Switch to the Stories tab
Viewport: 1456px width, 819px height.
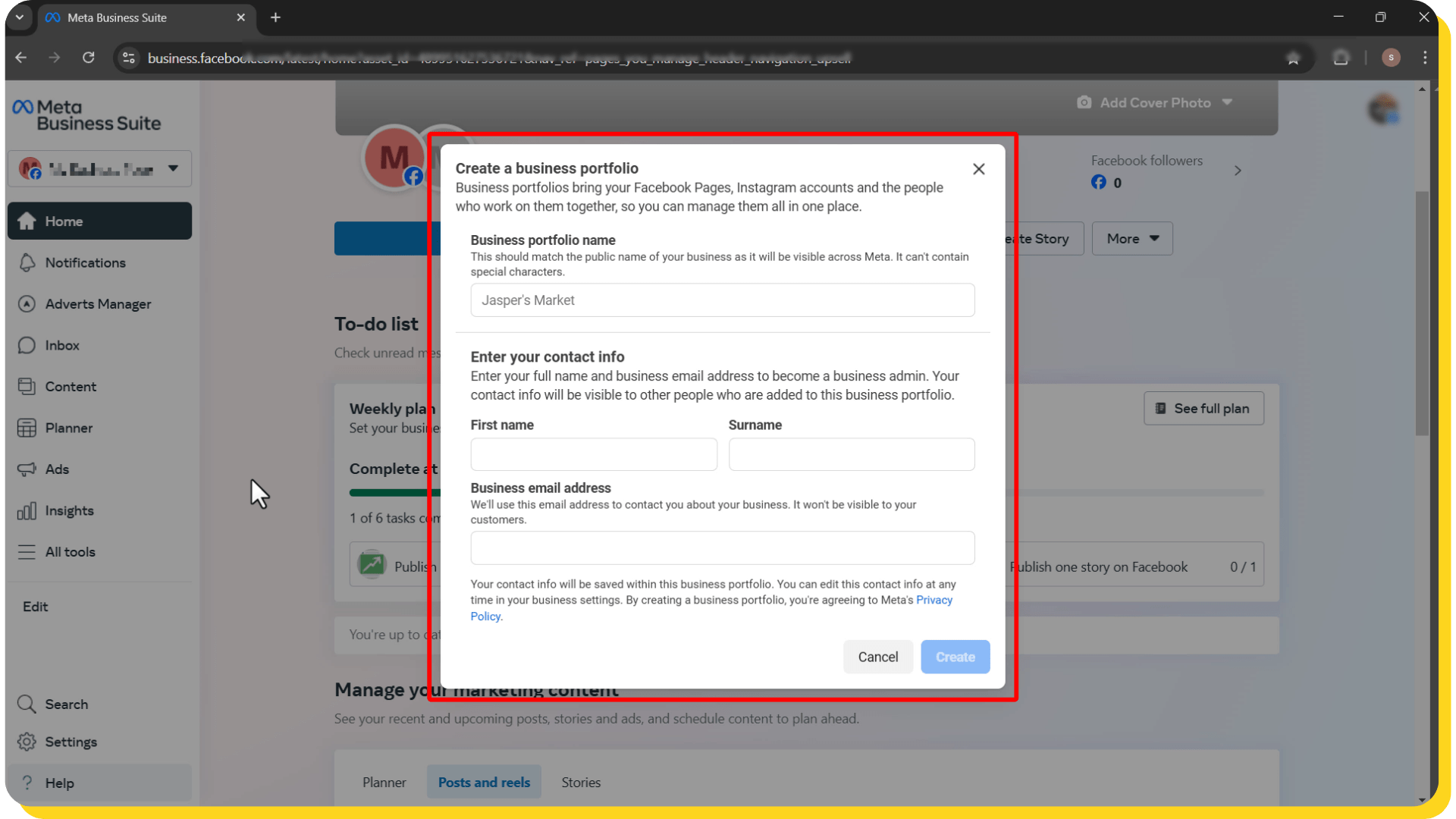581,782
